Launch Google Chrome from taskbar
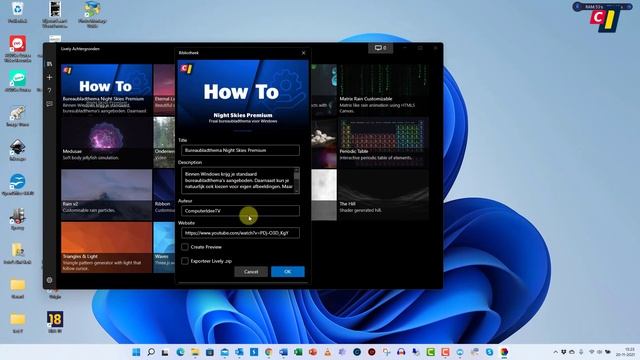This screenshot has width=640, height=360. coord(269,352)
